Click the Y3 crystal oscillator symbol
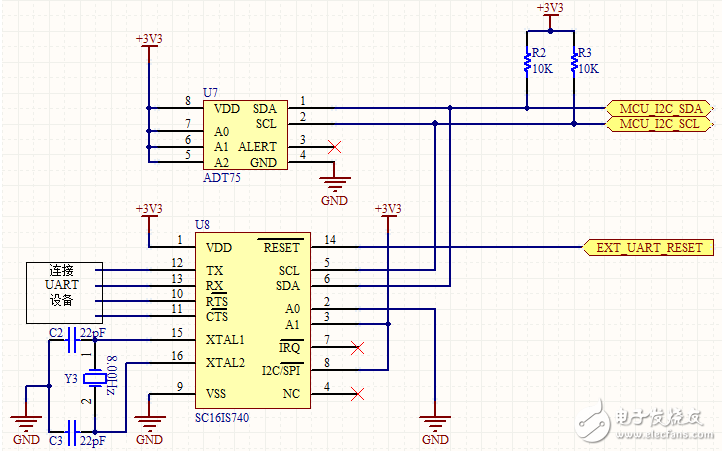 tap(95, 378)
